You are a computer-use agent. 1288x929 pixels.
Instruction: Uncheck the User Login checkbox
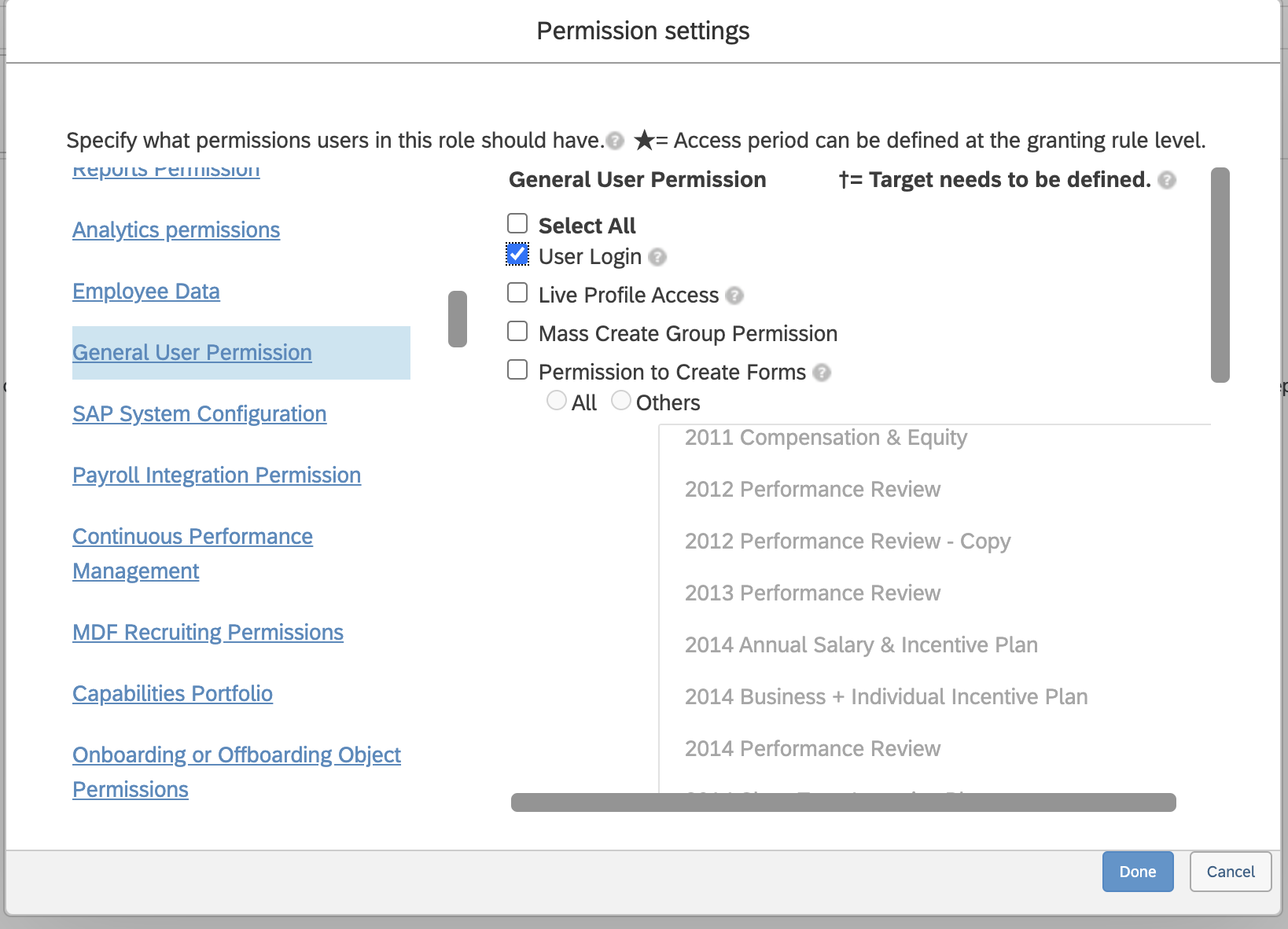517,255
